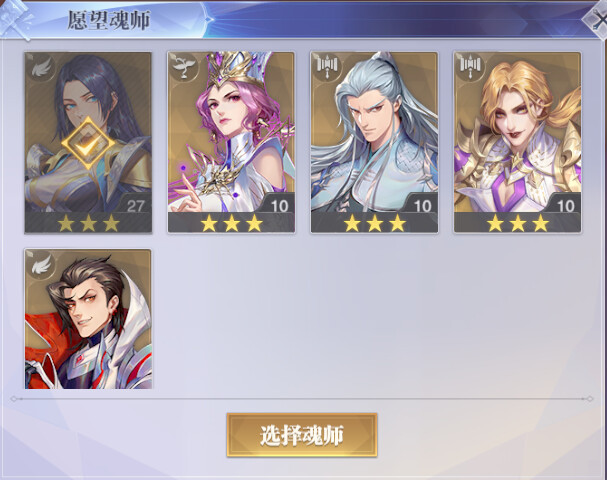607x480 pixels.
Task: Click the three stars under blonde card
Action: click(518, 223)
